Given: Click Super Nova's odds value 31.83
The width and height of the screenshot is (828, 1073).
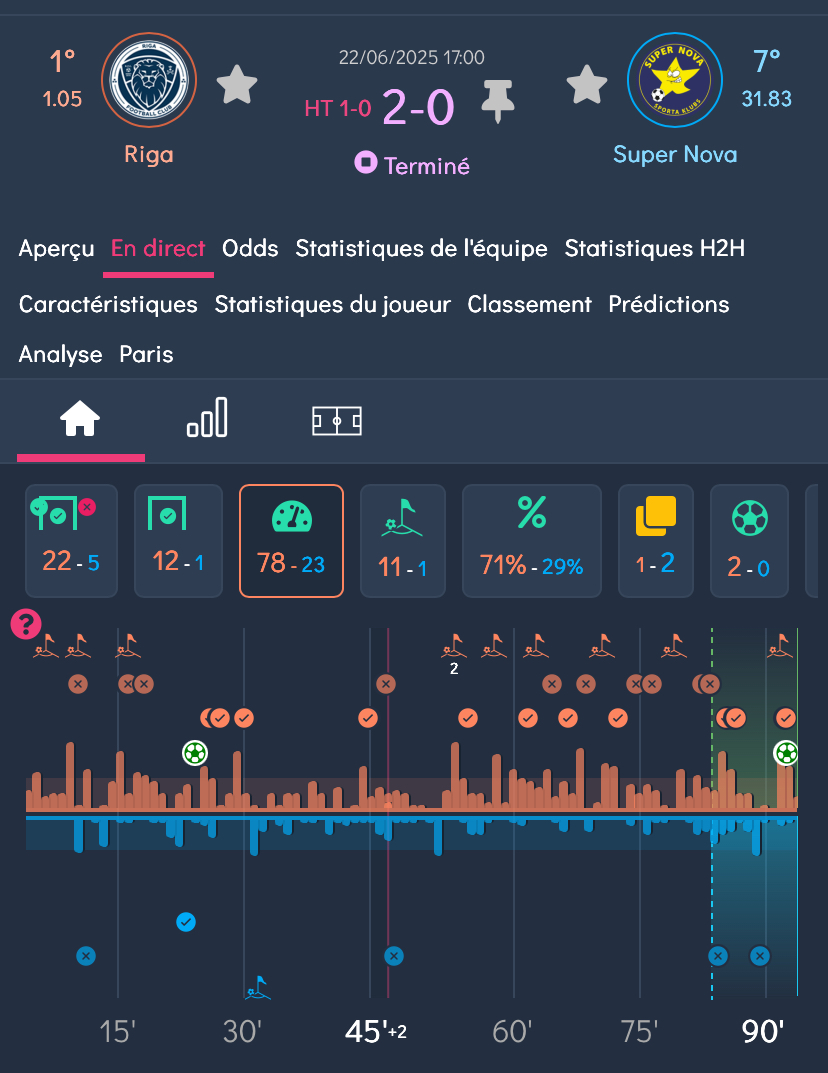Looking at the screenshot, I should tap(766, 99).
